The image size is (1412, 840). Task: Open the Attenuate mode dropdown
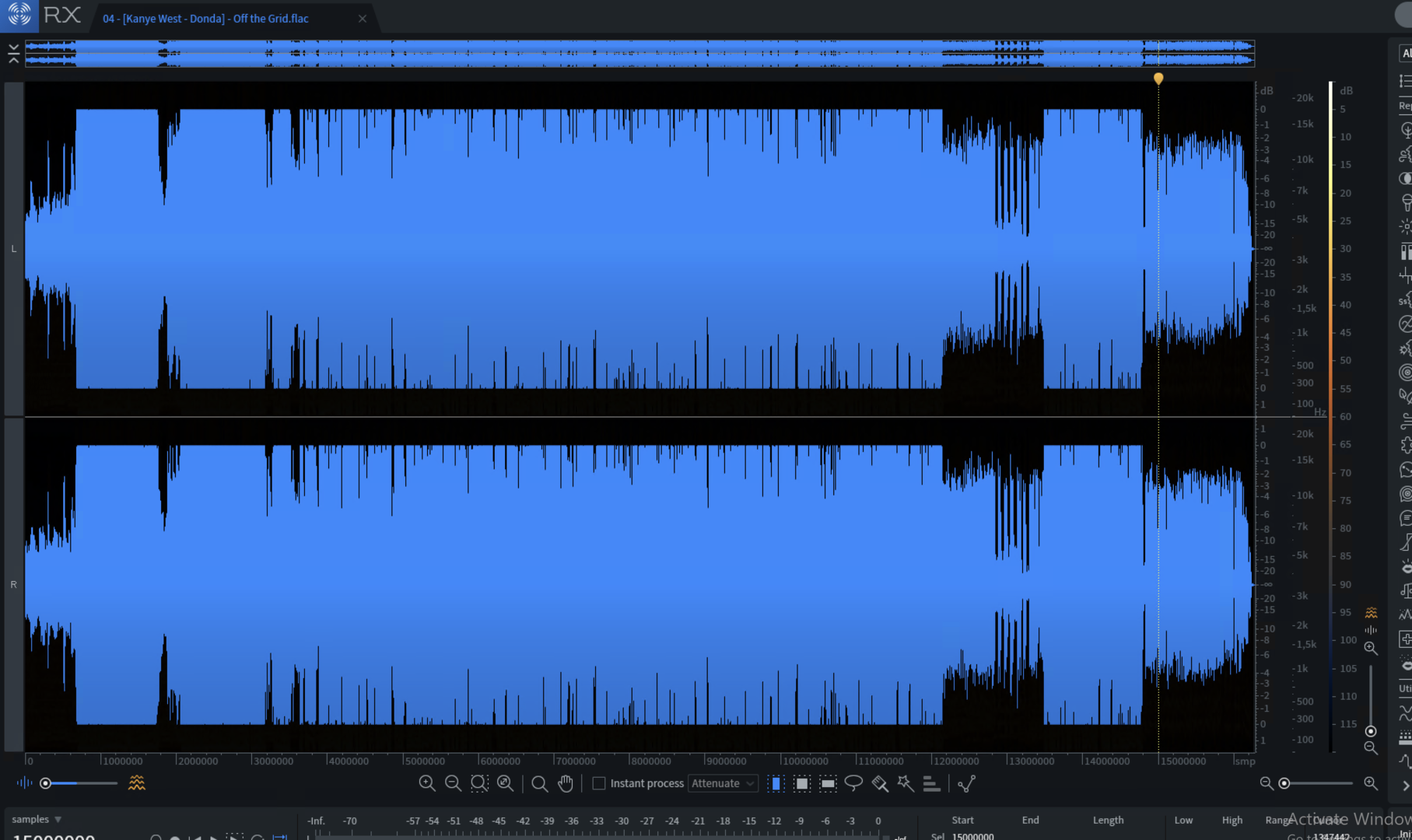(x=723, y=783)
